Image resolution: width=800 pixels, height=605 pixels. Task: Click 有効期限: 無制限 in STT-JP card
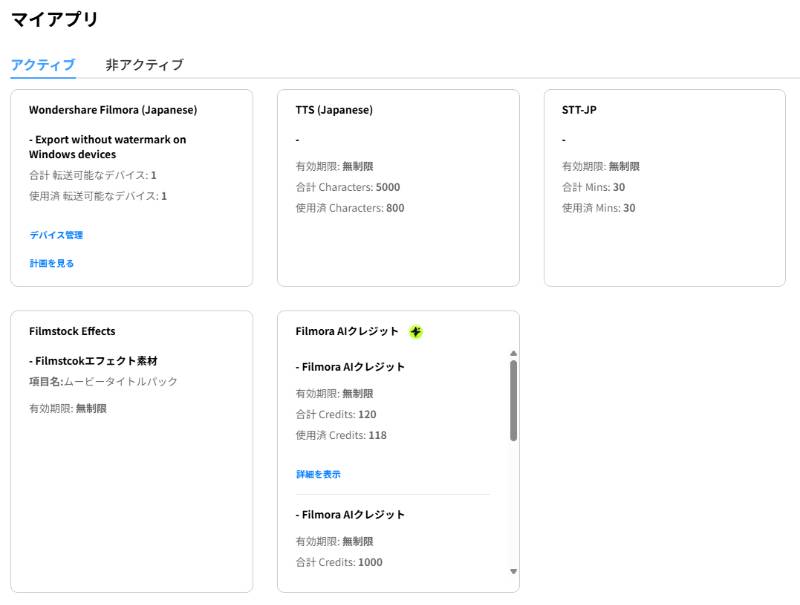click(x=601, y=166)
